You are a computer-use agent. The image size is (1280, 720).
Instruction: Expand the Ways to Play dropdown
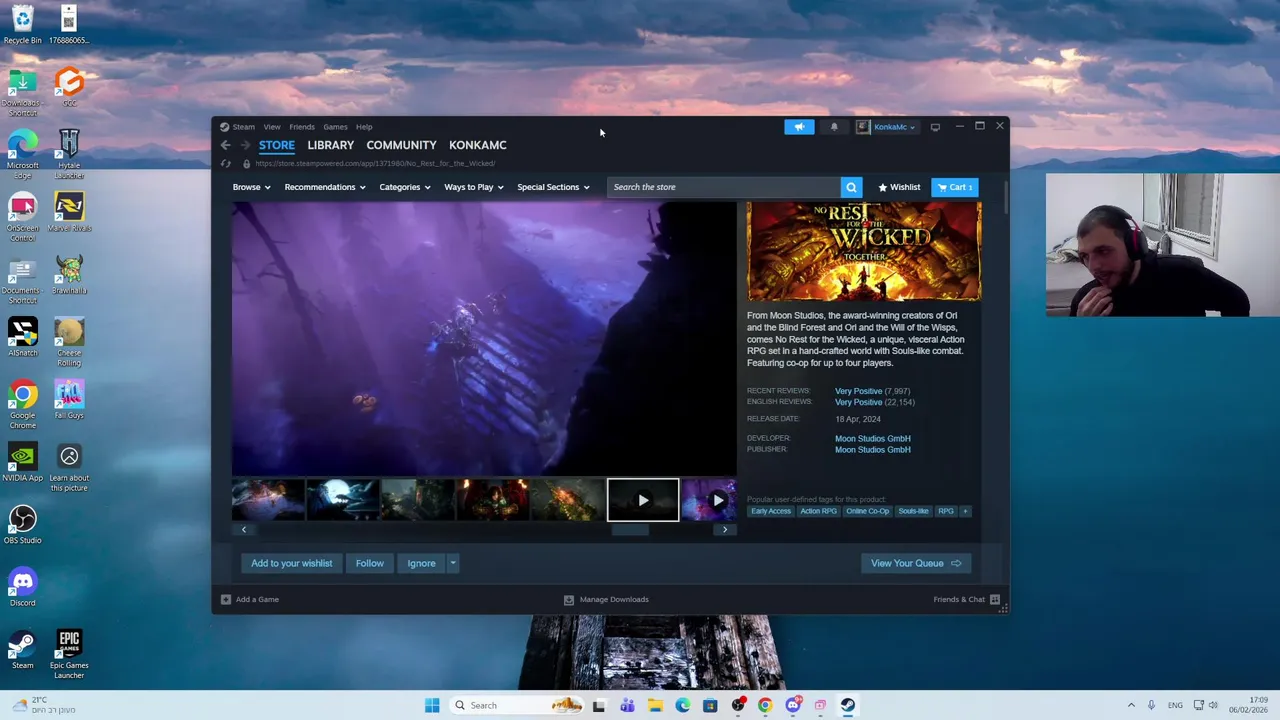click(474, 187)
